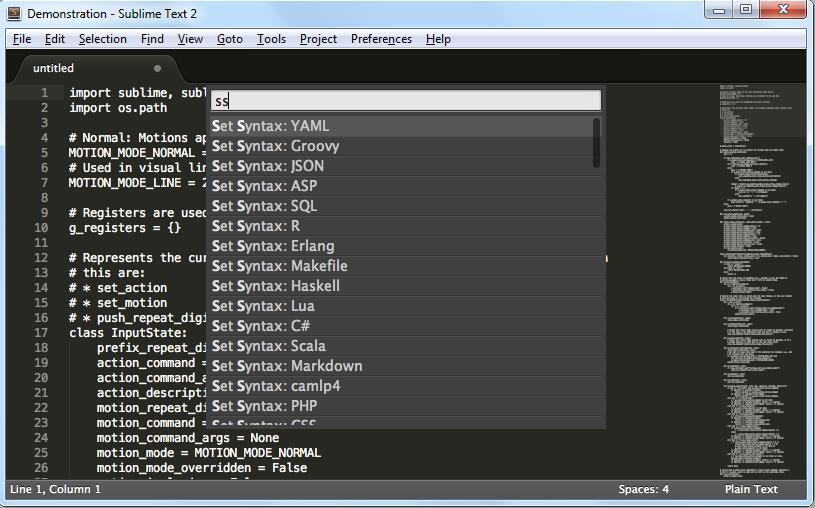
Task: Open the File menu
Action: 22,39
